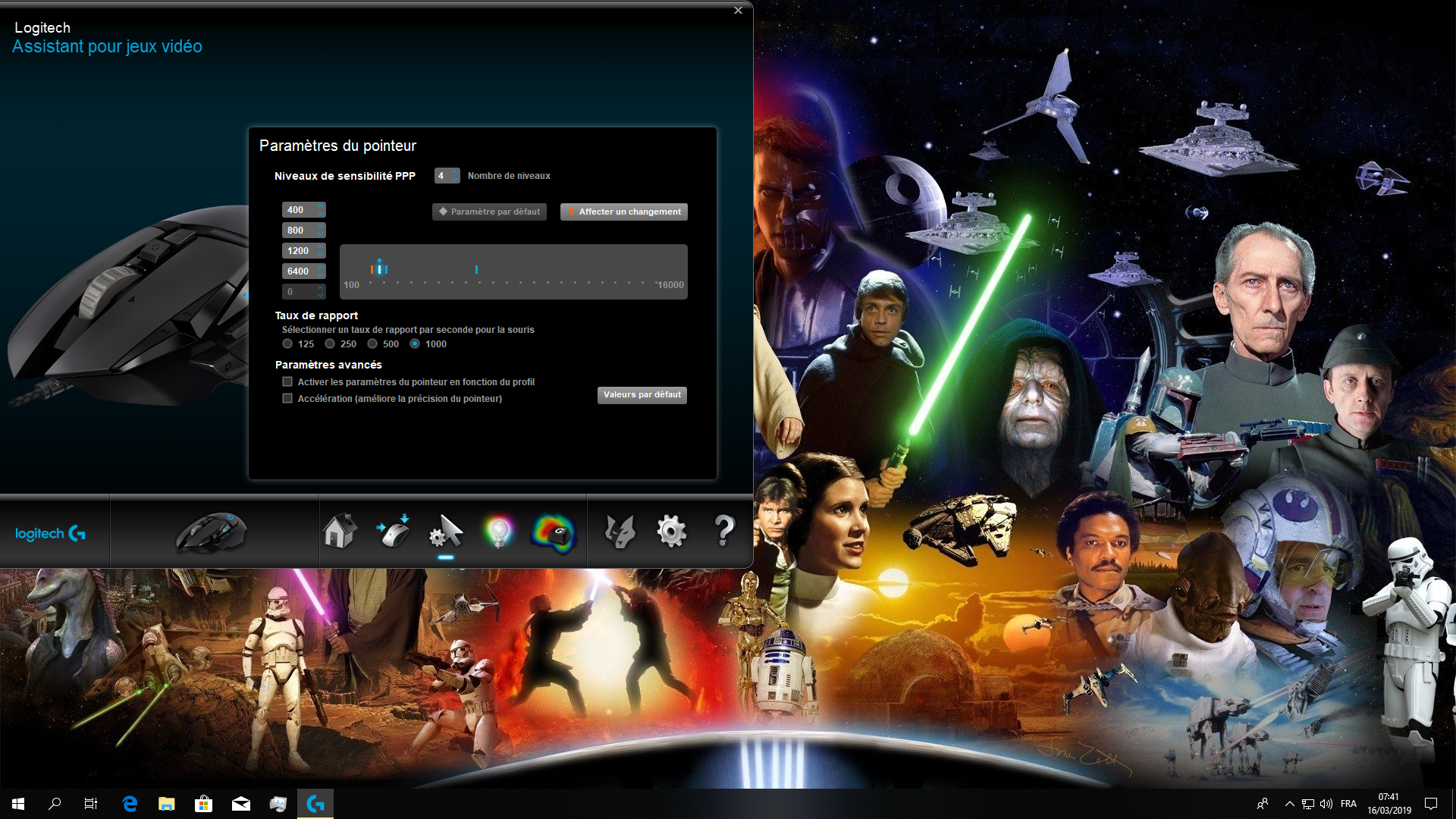
Task: Show hidden system tray icons
Action: 1289,804
